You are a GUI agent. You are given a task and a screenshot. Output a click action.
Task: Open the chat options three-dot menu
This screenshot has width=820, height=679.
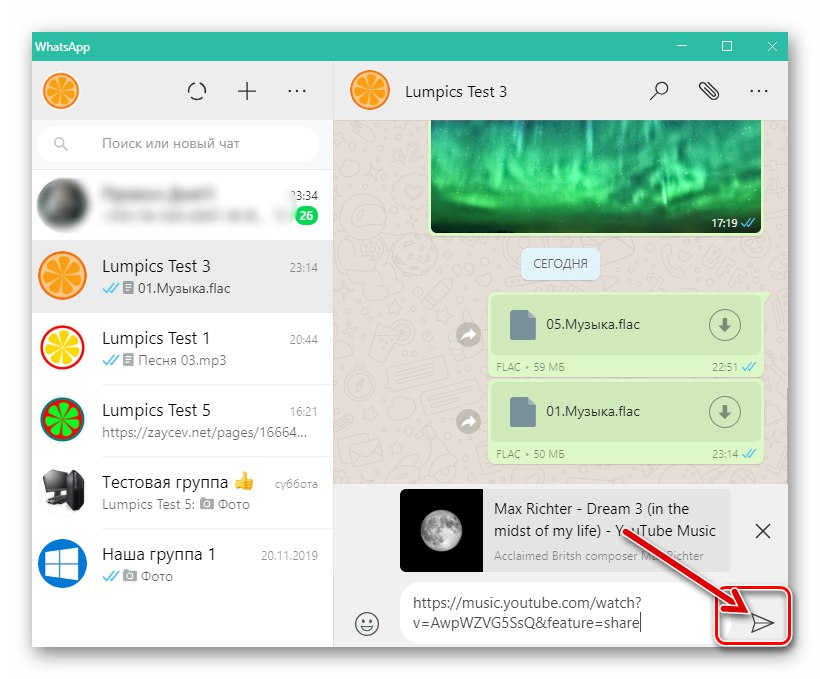pyautogui.click(x=758, y=92)
